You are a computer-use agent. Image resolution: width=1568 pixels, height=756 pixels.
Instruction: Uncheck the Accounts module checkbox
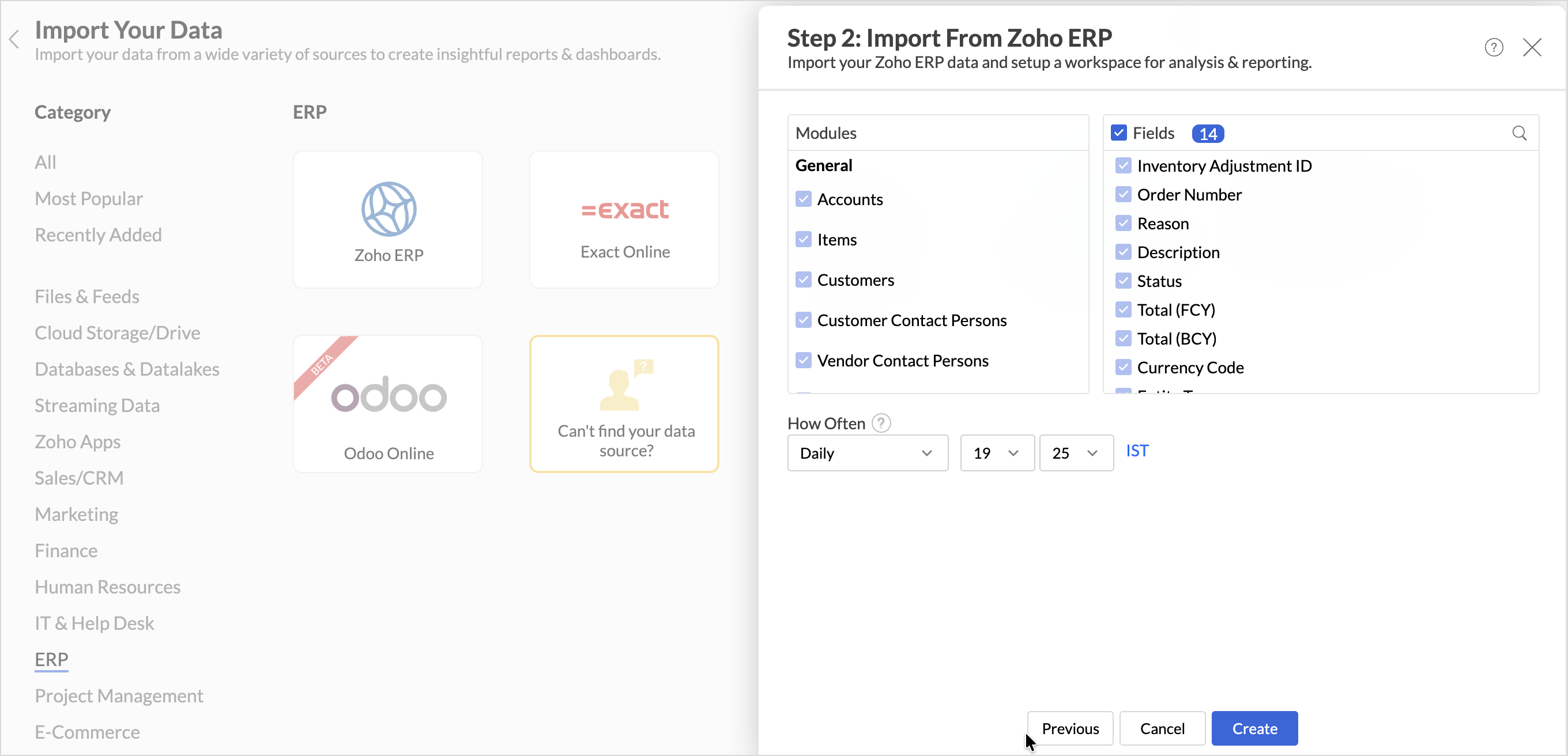pyautogui.click(x=804, y=199)
